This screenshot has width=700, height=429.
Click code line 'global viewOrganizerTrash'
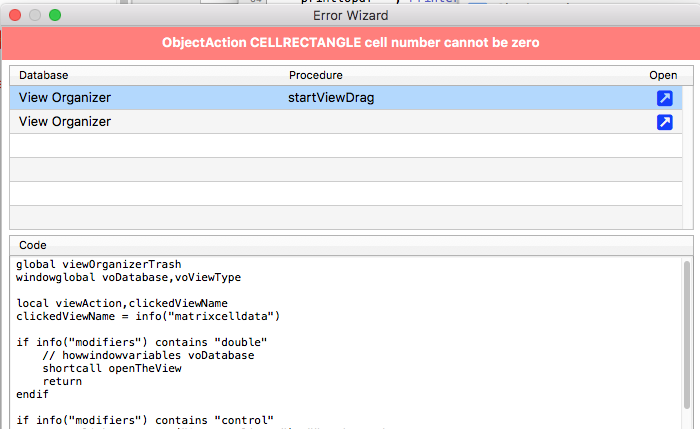(x=99, y=264)
